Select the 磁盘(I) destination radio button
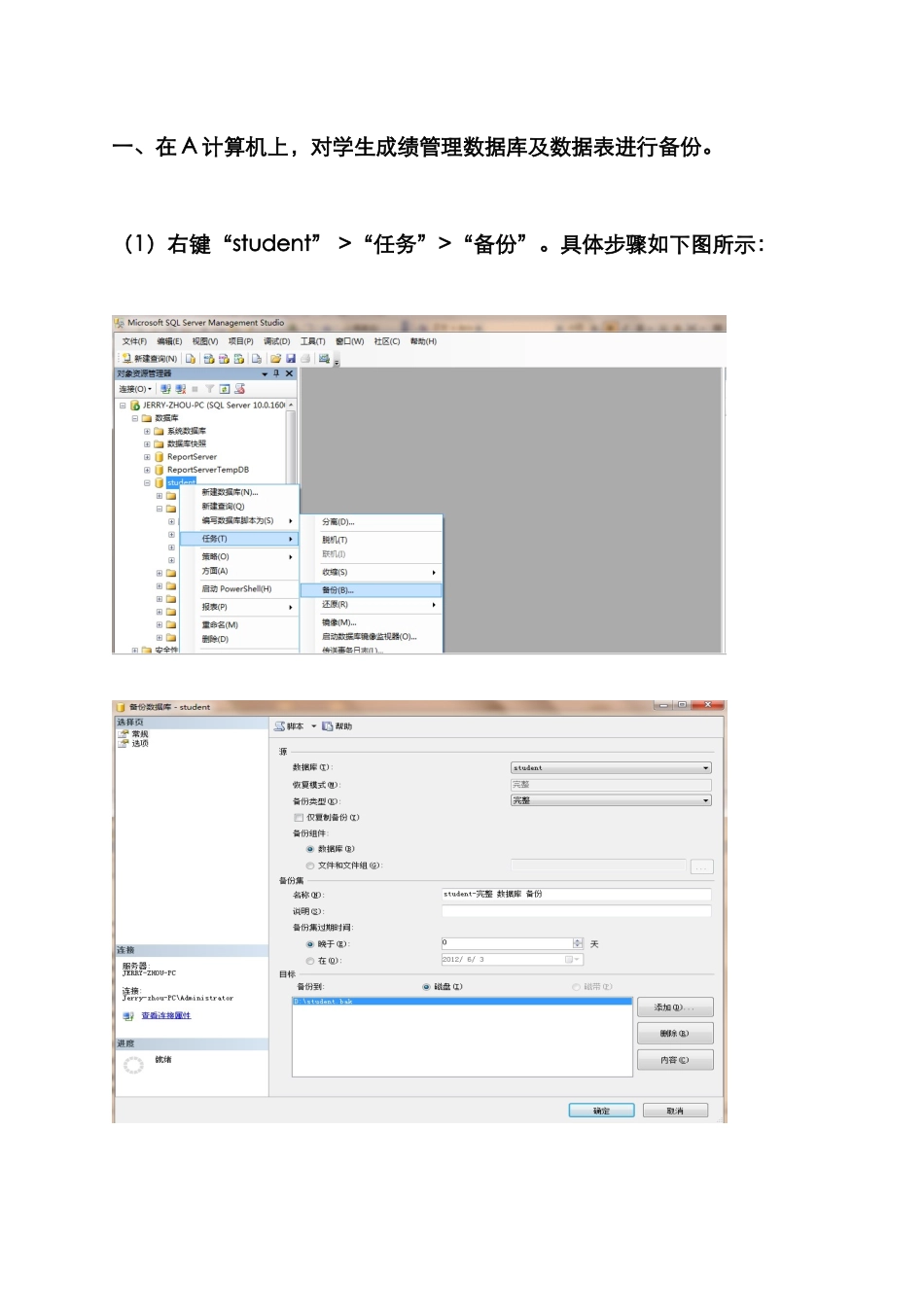Viewport: 924px width, 1307px height. coord(426,987)
